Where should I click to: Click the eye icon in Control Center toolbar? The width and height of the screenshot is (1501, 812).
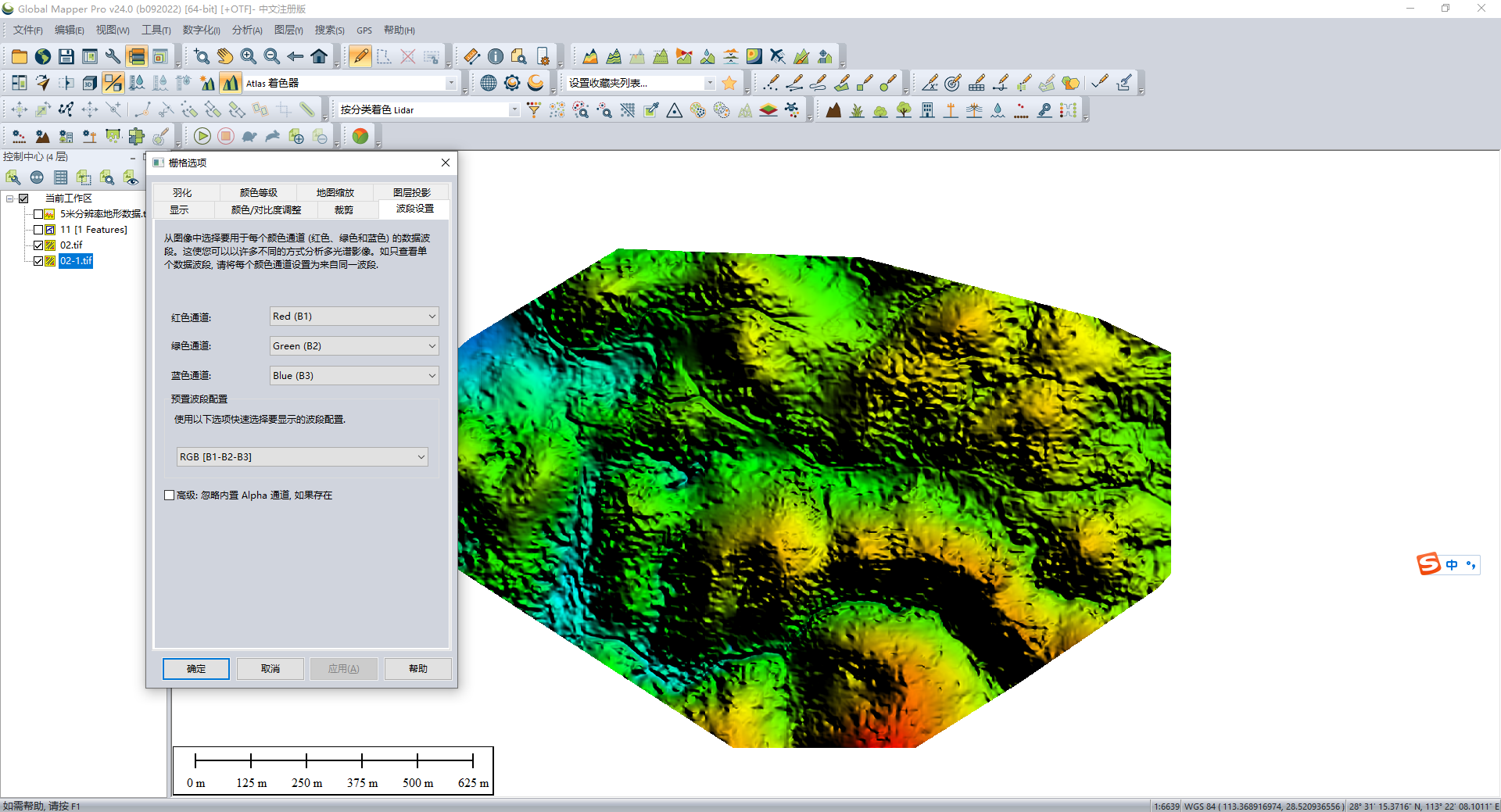(x=131, y=178)
